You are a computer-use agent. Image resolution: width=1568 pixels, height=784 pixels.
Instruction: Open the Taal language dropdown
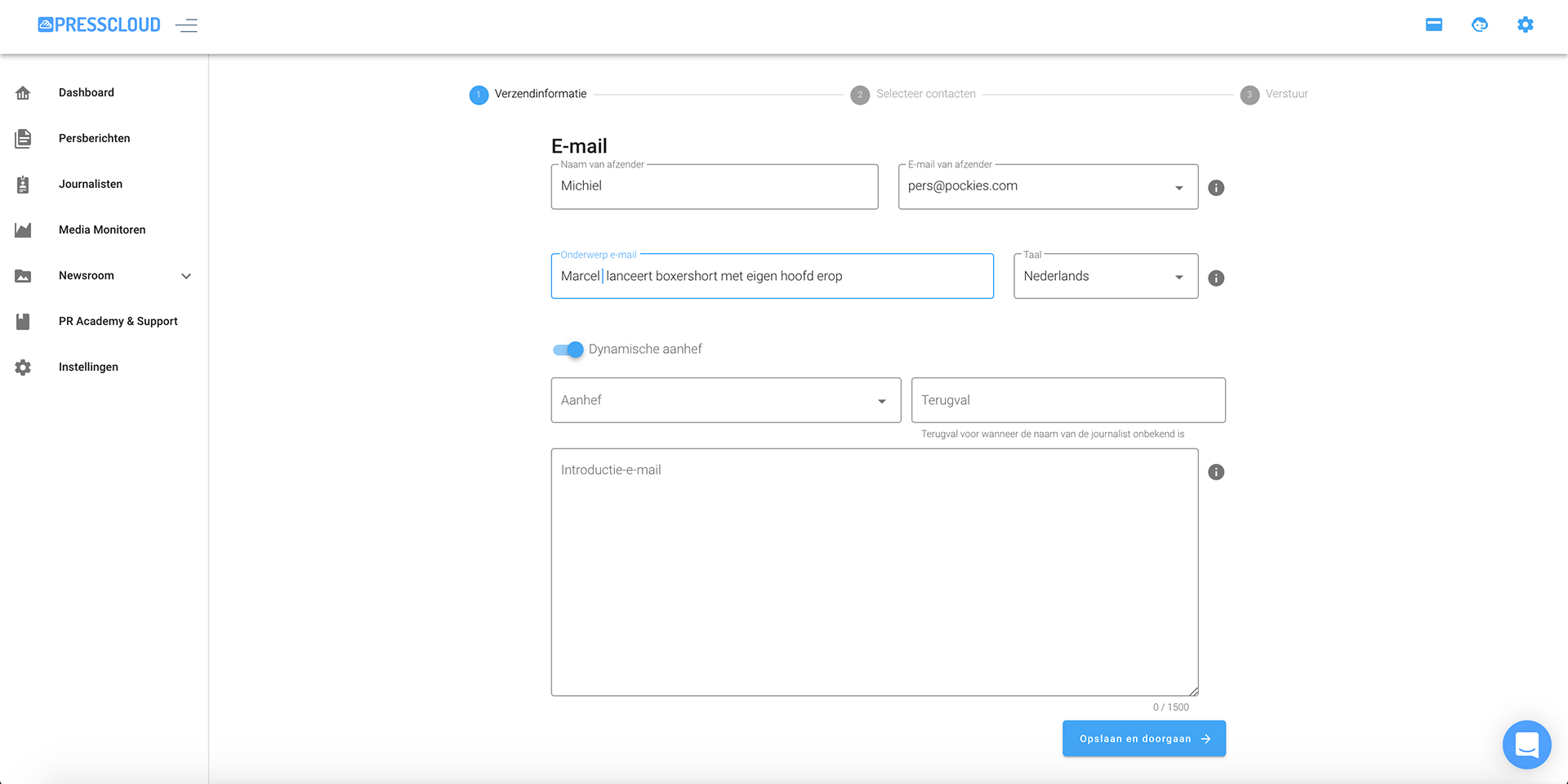click(x=1105, y=277)
